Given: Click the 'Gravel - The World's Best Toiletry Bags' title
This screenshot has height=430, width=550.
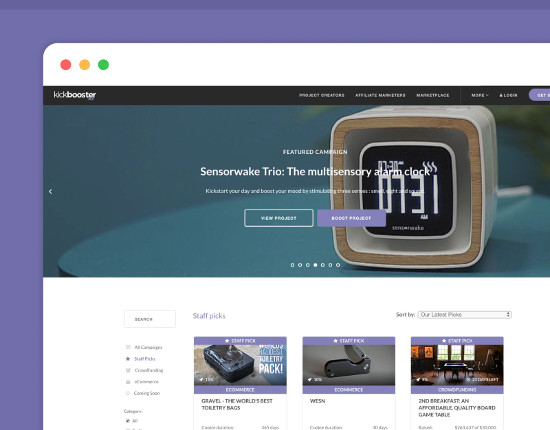Looking at the screenshot, I should [237, 404].
